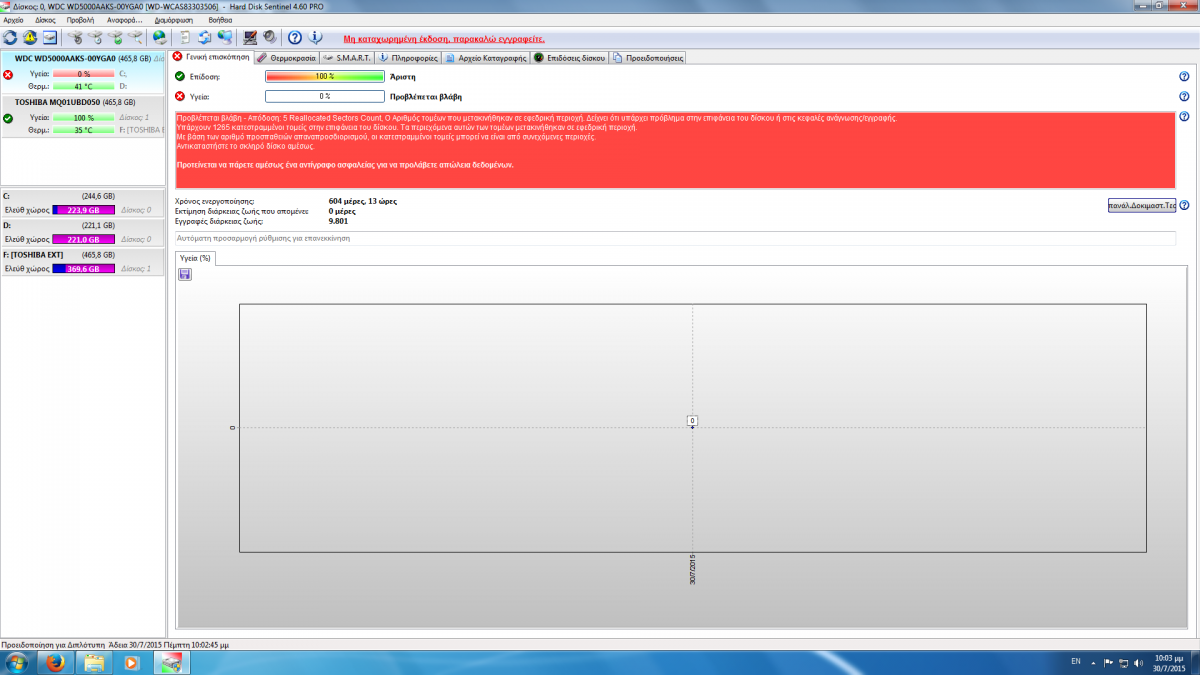The image size is (1200, 675).
Task: Switch to the Αρχείο Καταγραφής tab
Action: 487,58
